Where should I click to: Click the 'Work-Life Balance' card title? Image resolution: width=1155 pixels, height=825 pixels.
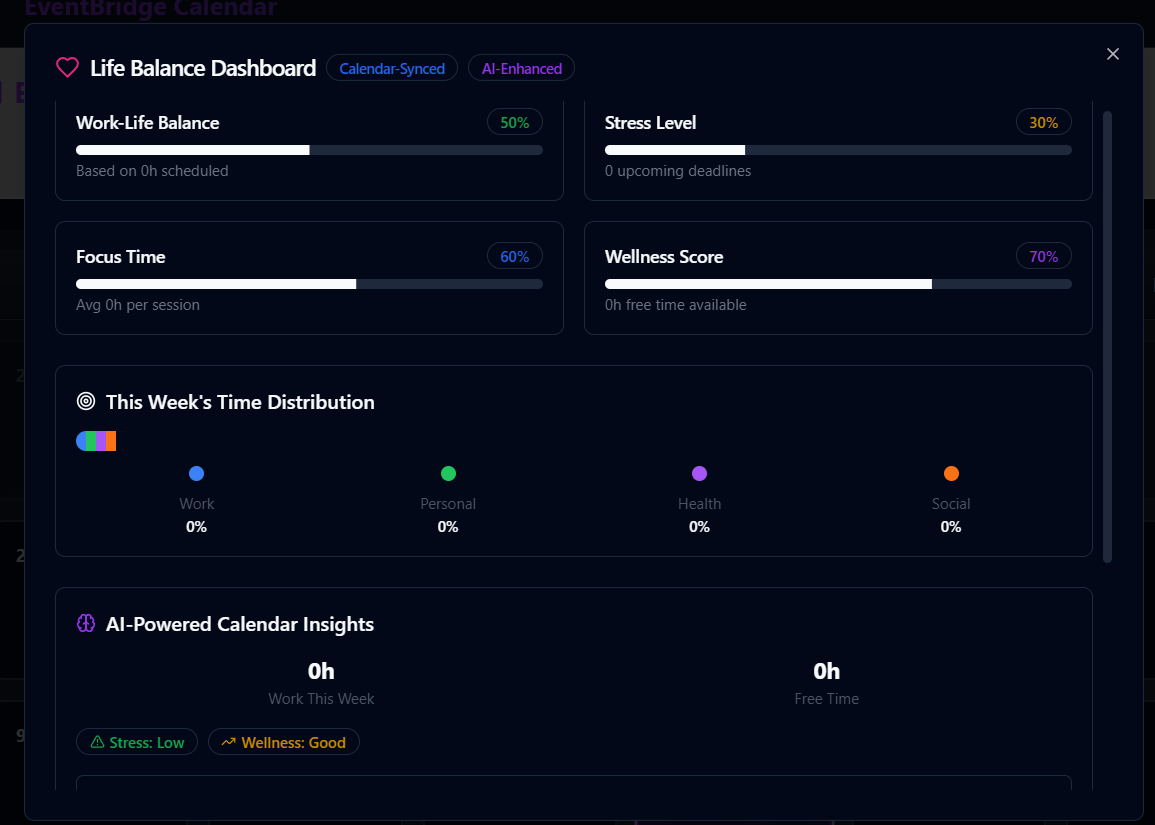pos(147,123)
